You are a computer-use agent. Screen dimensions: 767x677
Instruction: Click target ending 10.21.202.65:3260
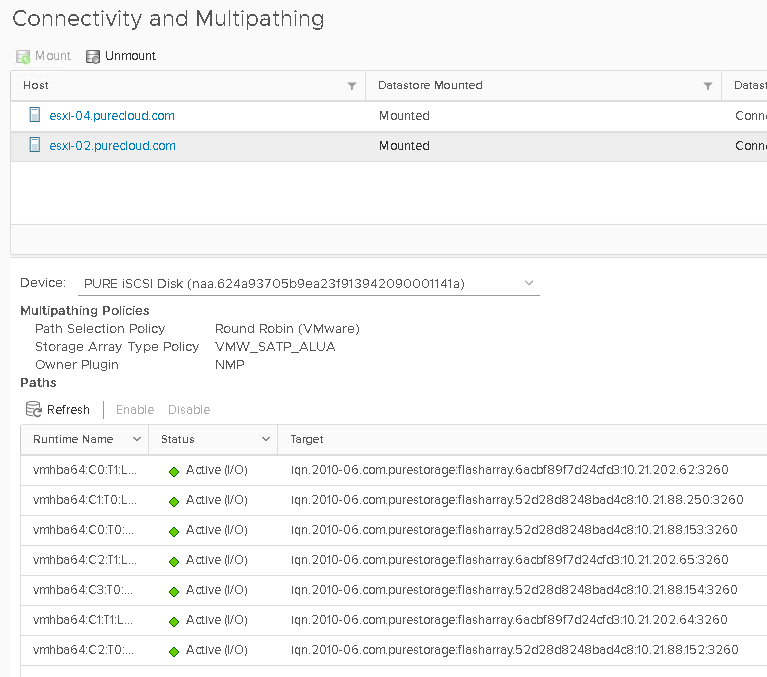[x=509, y=560]
